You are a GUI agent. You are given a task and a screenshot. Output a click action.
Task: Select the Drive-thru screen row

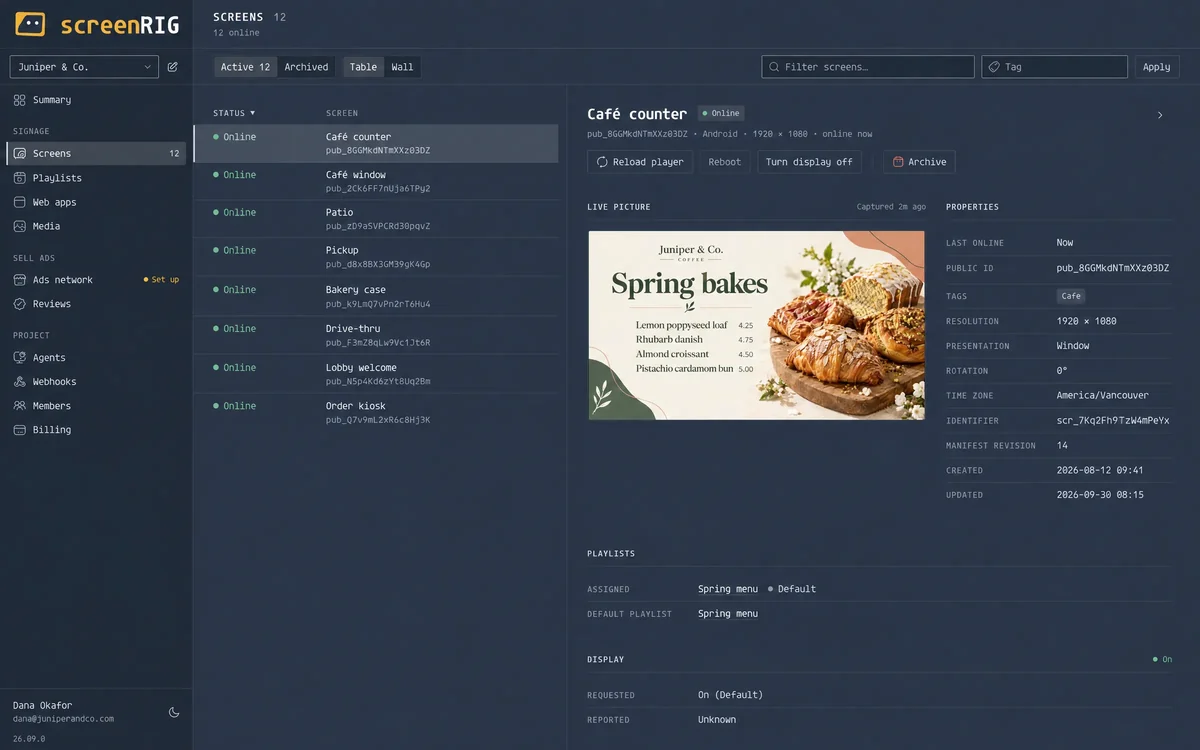point(376,335)
